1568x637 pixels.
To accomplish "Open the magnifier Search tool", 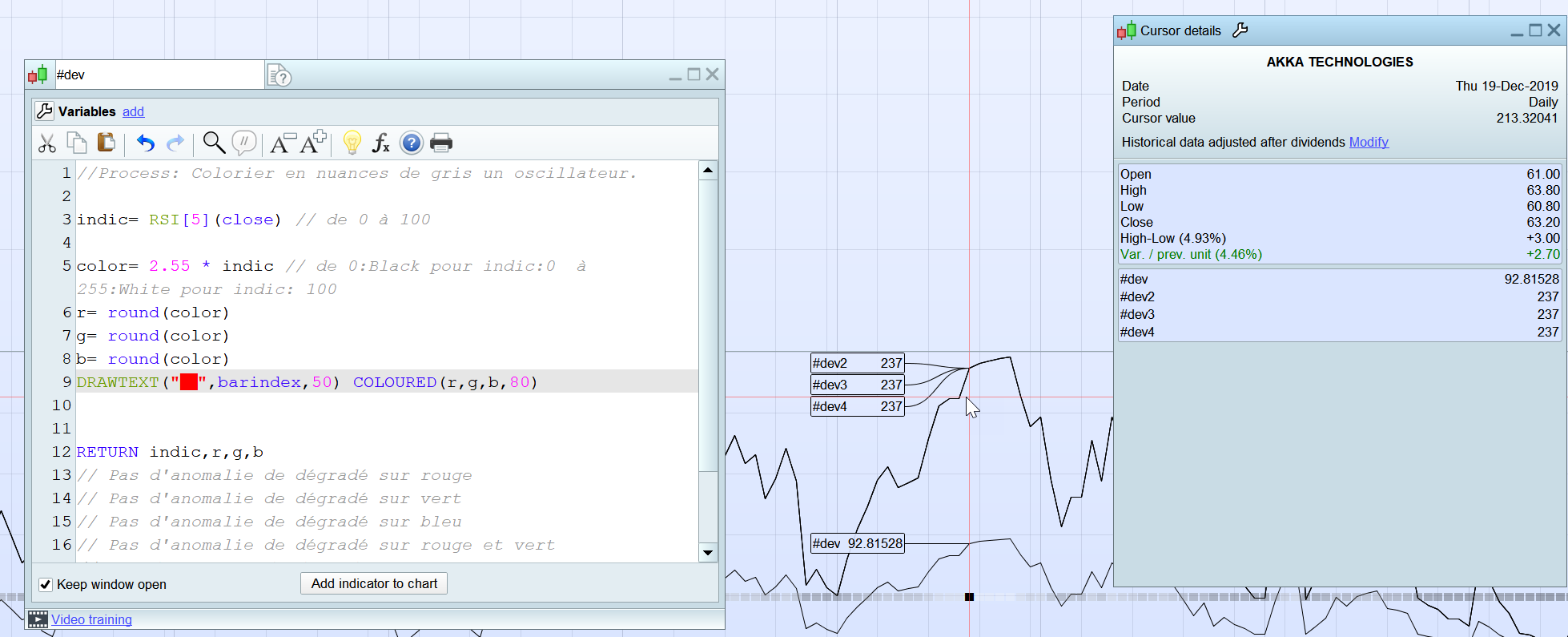I will coord(213,143).
